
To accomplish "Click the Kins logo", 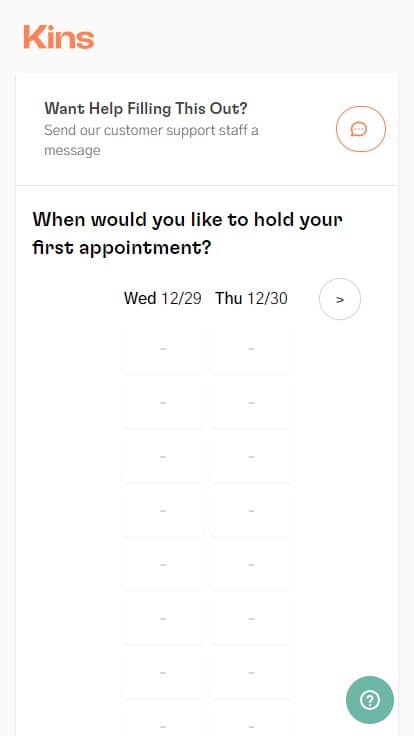I will 59,37.
